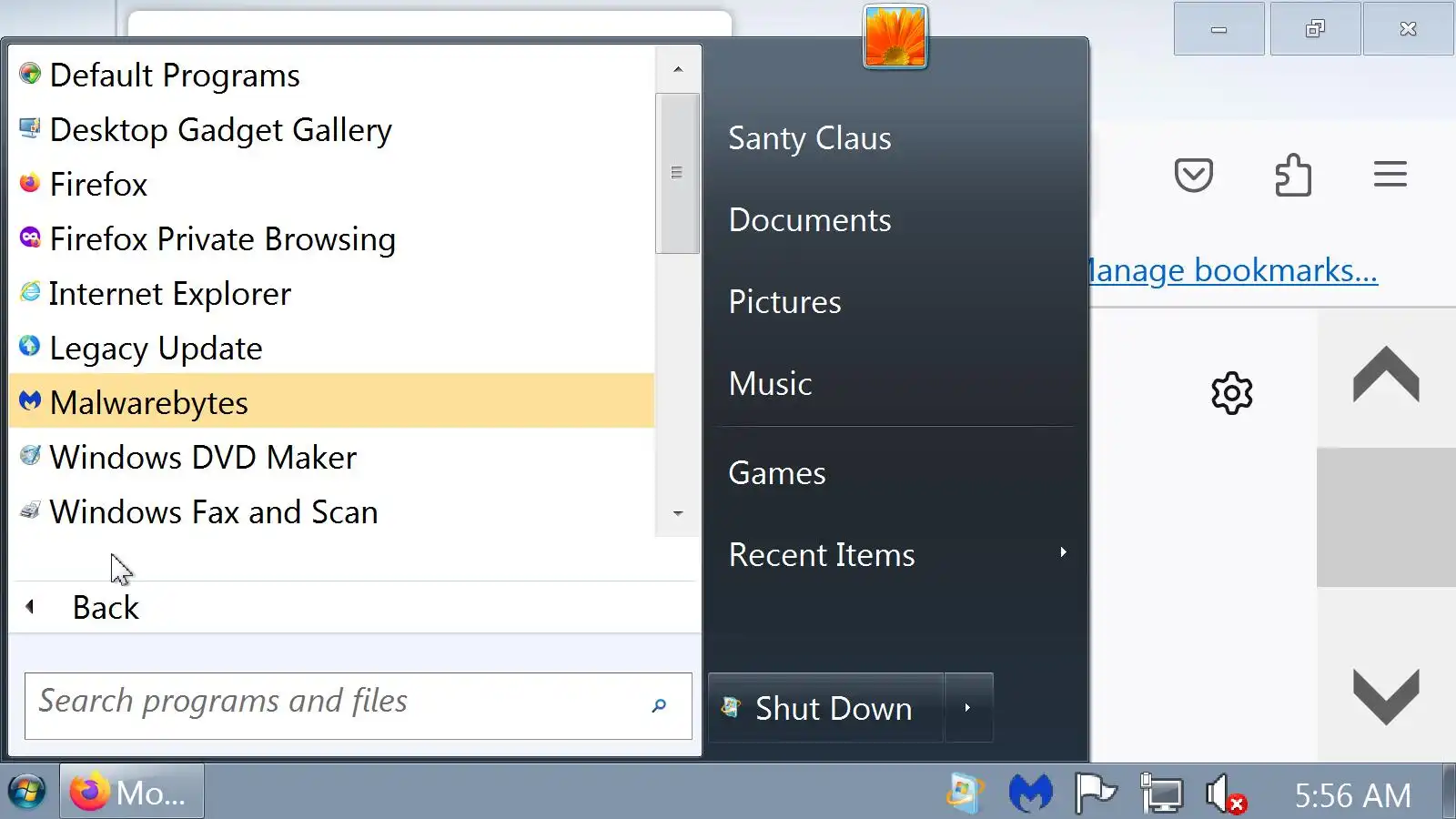Click the gear settings icon in Firefox
The height and width of the screenshot is (819, 1456).
pos(1232,393)
